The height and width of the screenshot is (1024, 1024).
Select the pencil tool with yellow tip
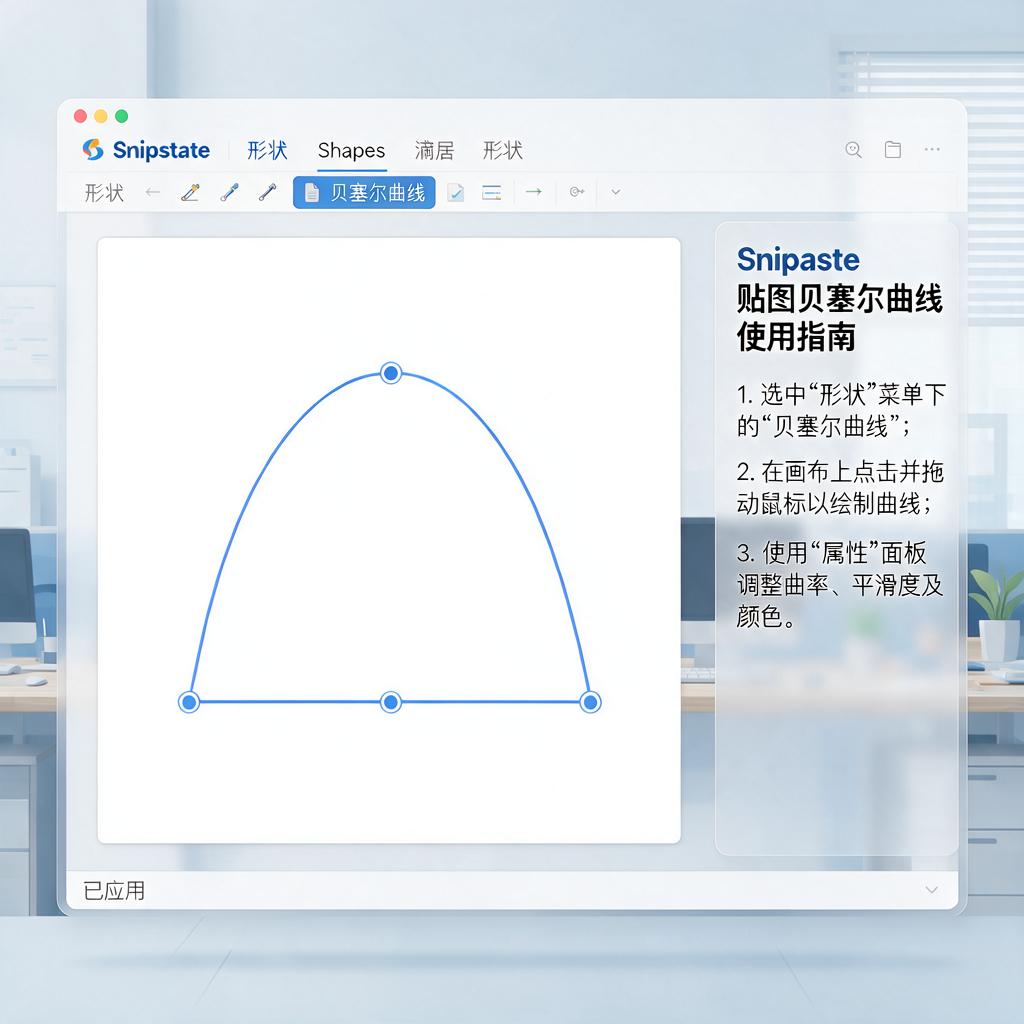pos(190,192)
